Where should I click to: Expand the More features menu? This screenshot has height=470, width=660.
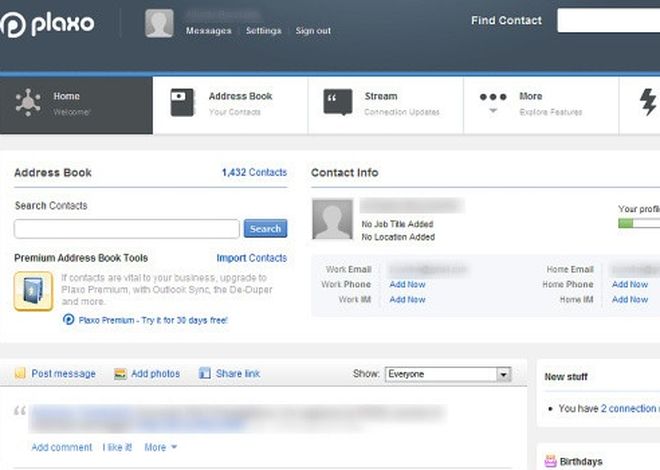(541, 105)
